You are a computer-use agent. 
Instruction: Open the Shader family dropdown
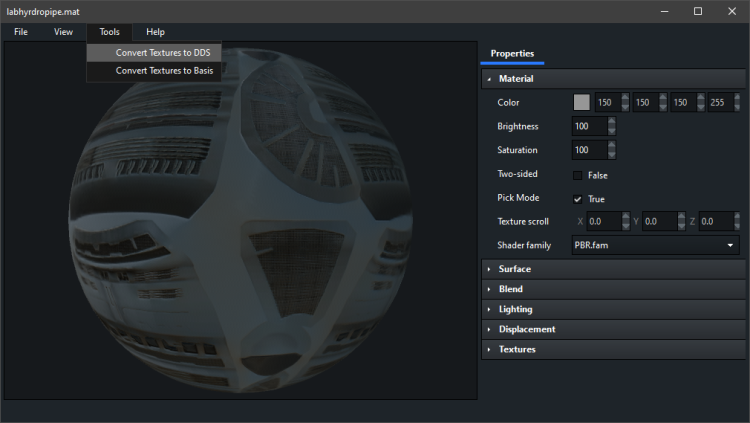655,245
